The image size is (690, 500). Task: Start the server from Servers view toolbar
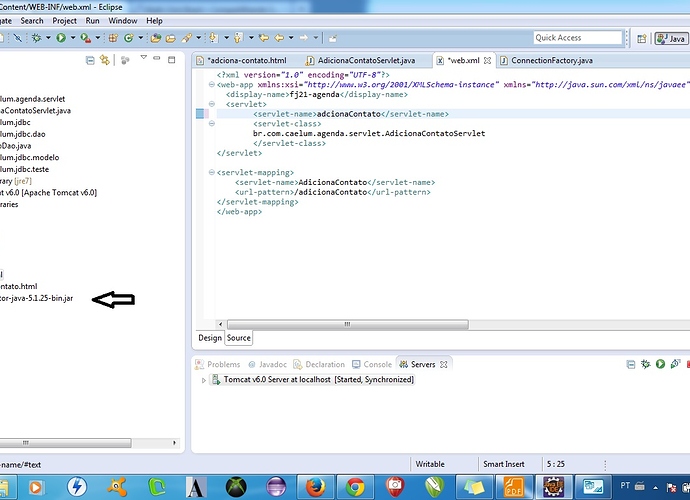(660, 364)
